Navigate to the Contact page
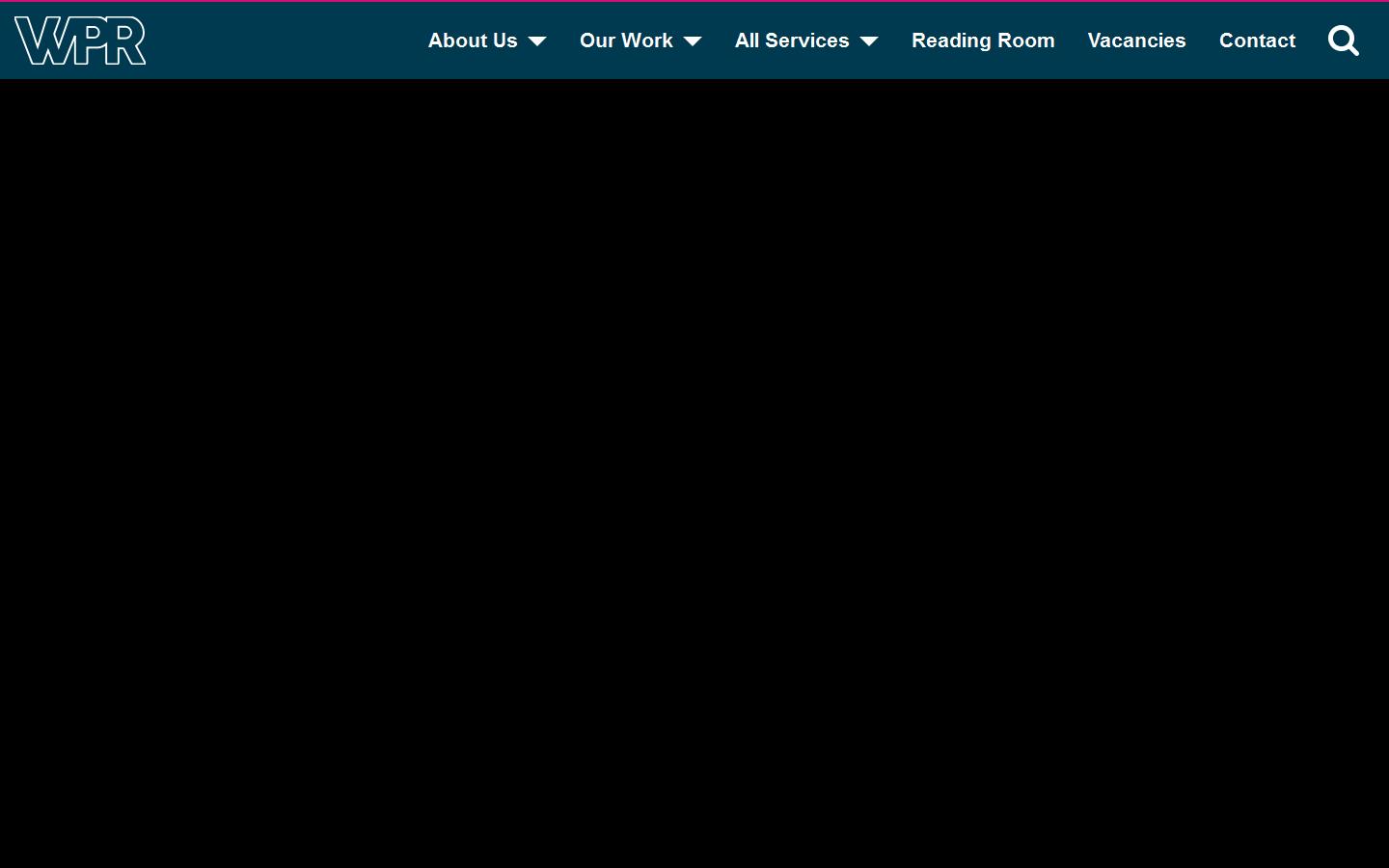The image size is (1389, 868). point(1257,41)
